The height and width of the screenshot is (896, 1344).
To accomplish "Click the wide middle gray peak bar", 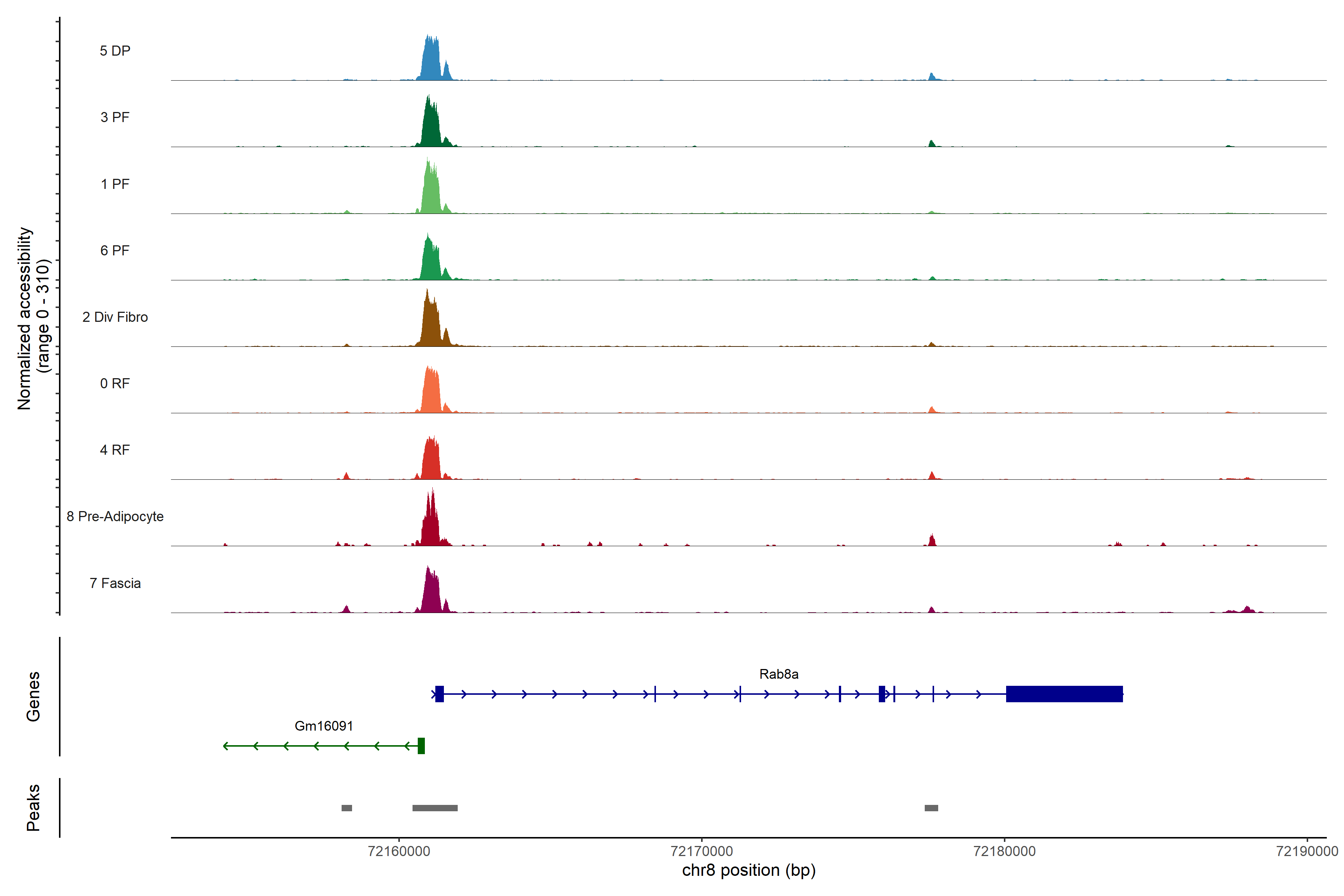I will pos(435,808).
